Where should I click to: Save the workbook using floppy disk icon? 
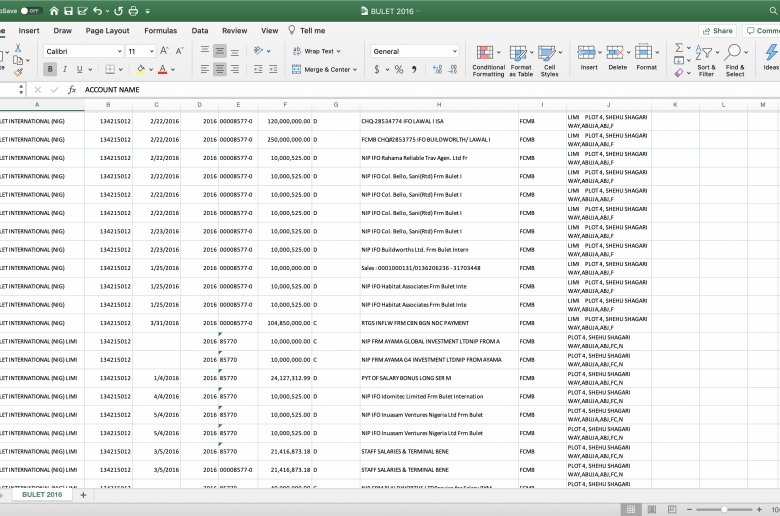(69, 11)
